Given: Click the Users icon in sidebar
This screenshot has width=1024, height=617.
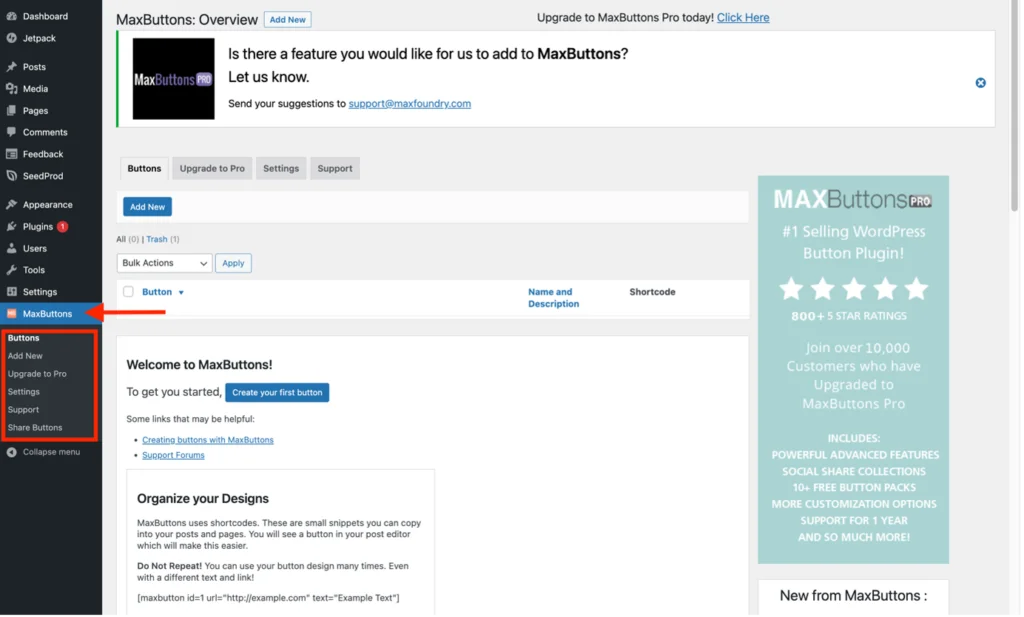Looking at the screenshot, I should [x=11, y=248].
